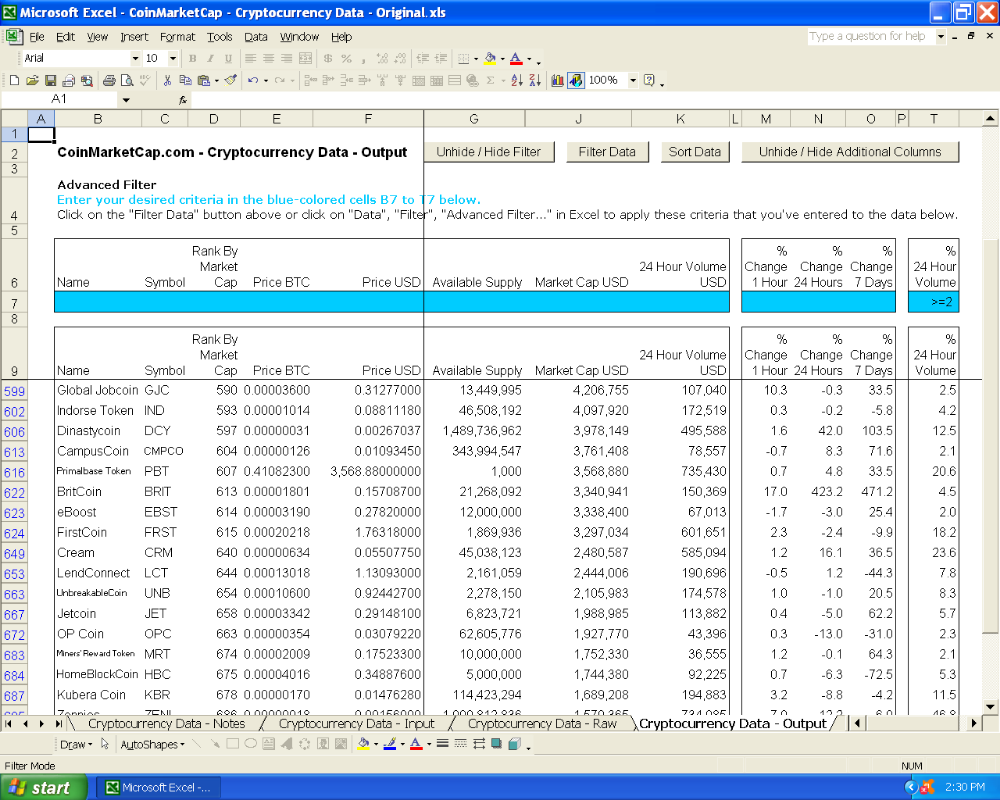1000x800 pixels.
Task: Apply red Font Color on formatting toolbar
Action: click(516, 59)
